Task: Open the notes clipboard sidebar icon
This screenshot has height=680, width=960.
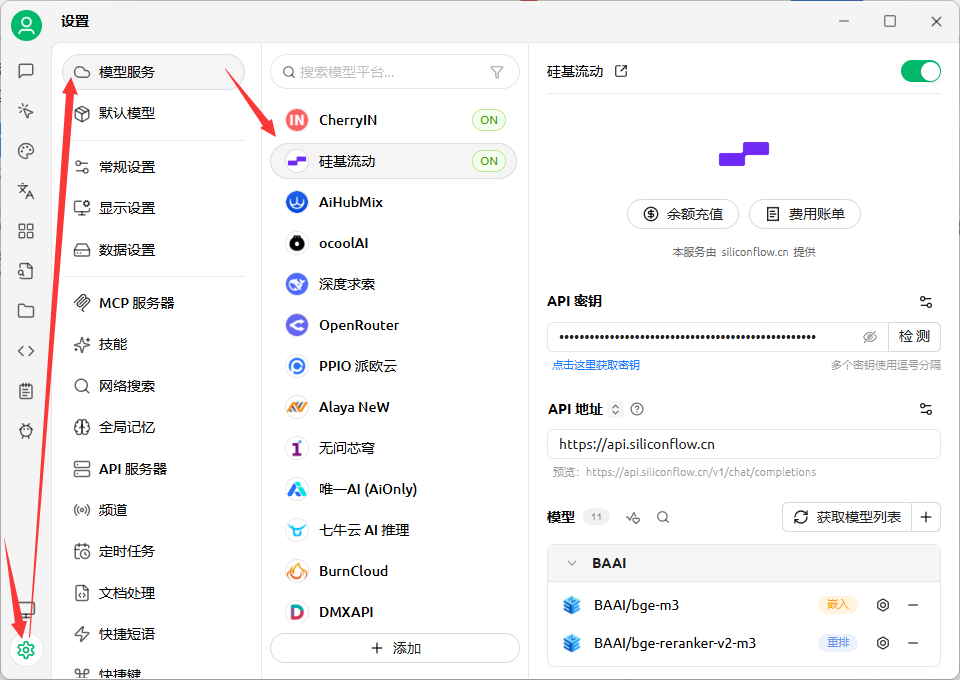Action: pyautogui.click(x=26, y=391)
